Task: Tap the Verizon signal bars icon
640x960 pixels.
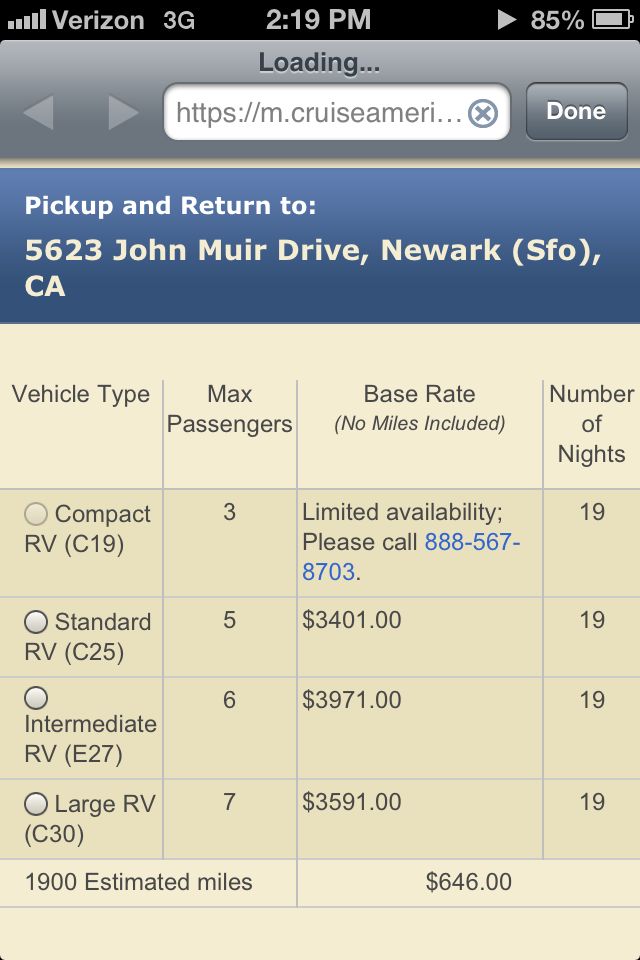Action: coord(26,20)
